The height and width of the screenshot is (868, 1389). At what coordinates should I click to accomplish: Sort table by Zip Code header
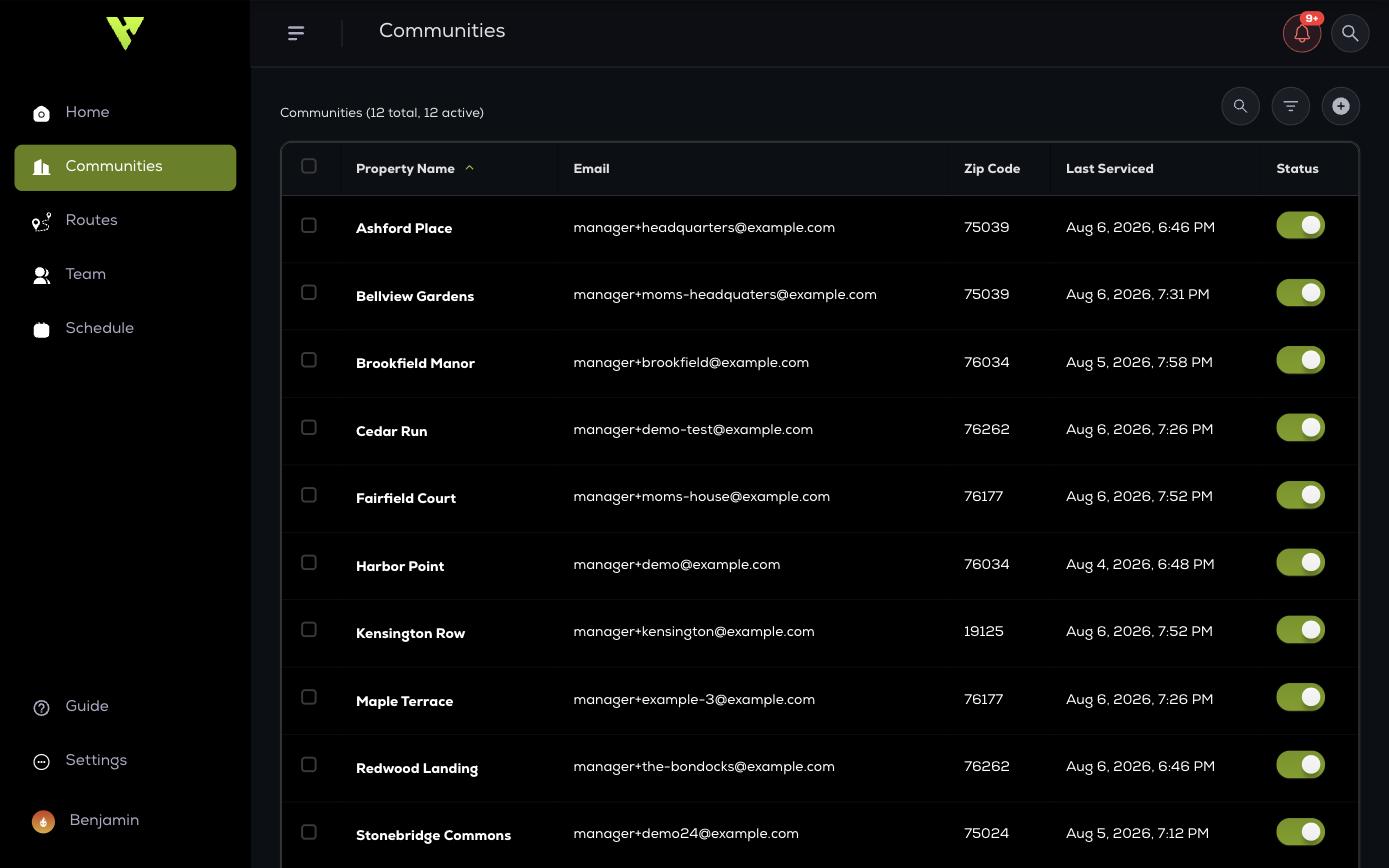coord(992,169)
